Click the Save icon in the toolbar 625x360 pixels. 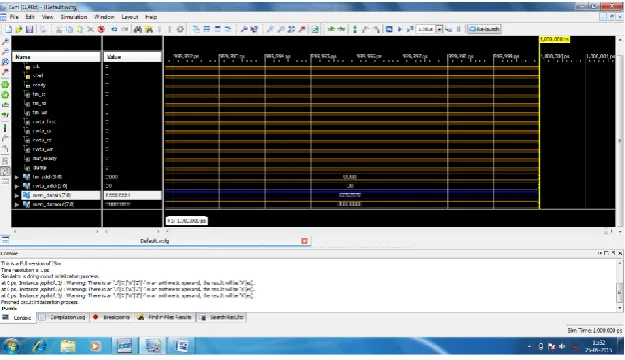tap(29, 29)
